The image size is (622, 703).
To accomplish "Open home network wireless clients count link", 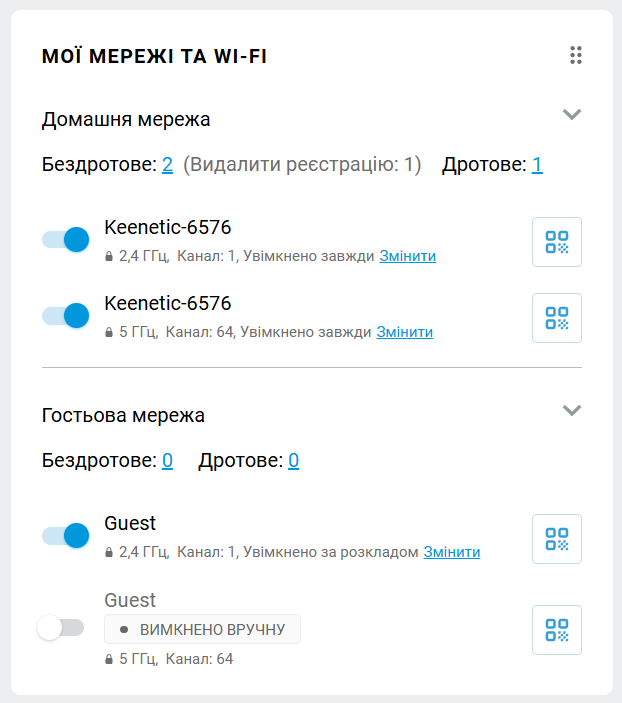I will coord(168,164).
